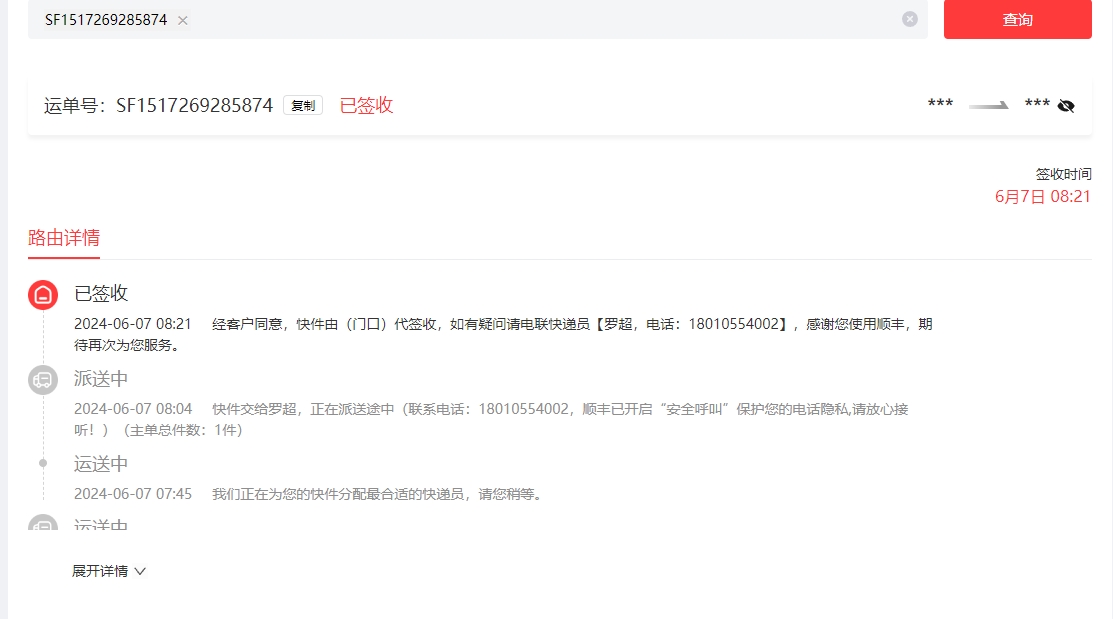
Task: Click the 已签收 status label beside the waybill
Action: point(366,105)
